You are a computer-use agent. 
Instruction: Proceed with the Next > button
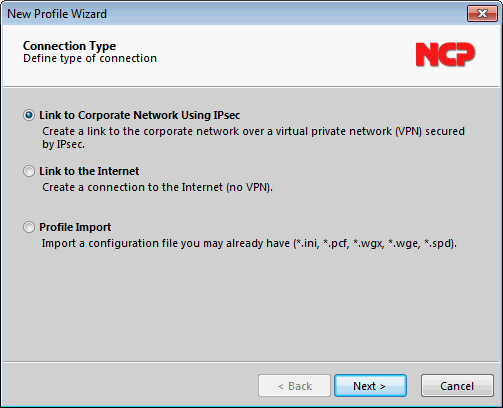tap(370, 386)
